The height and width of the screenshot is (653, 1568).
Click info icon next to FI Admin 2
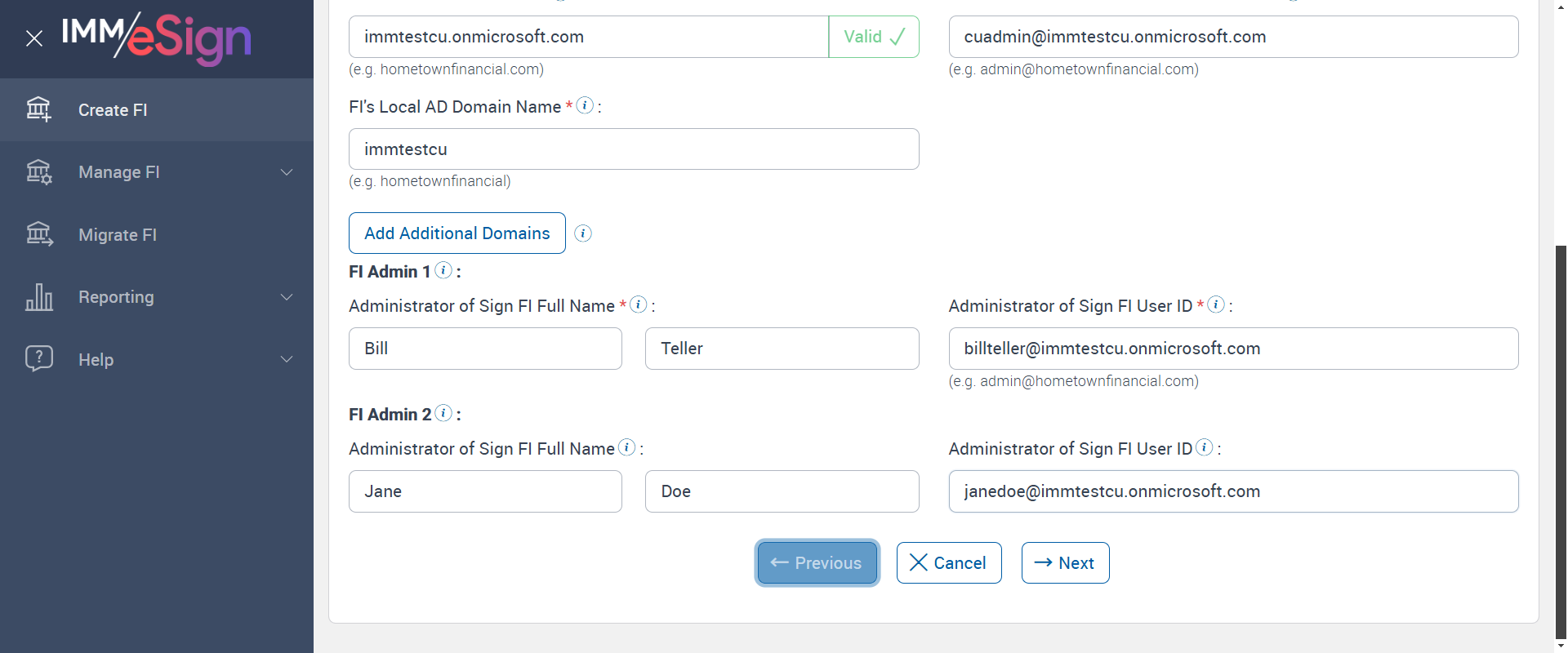click(x=443, y=413)
